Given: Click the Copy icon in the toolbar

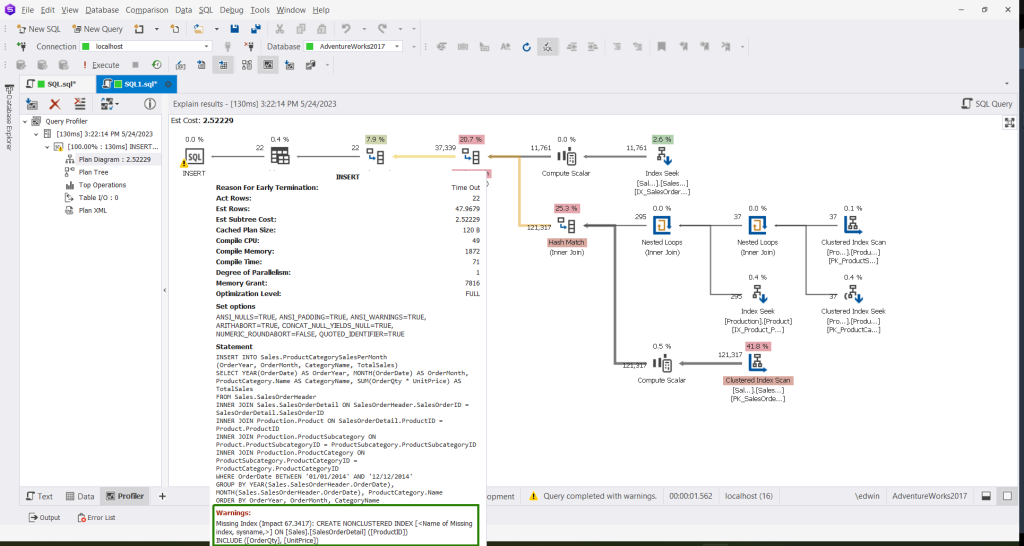Looking at the screenshot, I should click(301, 29).
